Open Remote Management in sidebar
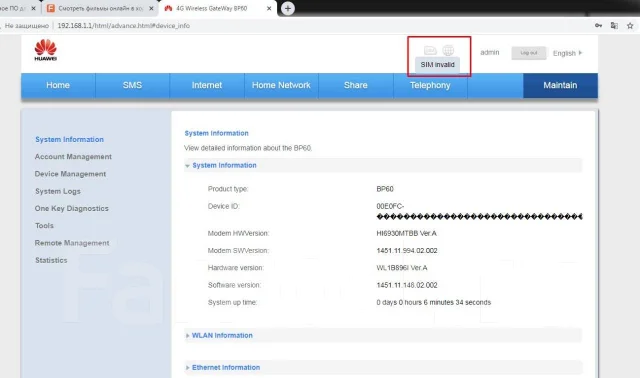Screen dimensions: 640x378 (x=72, y=243)
